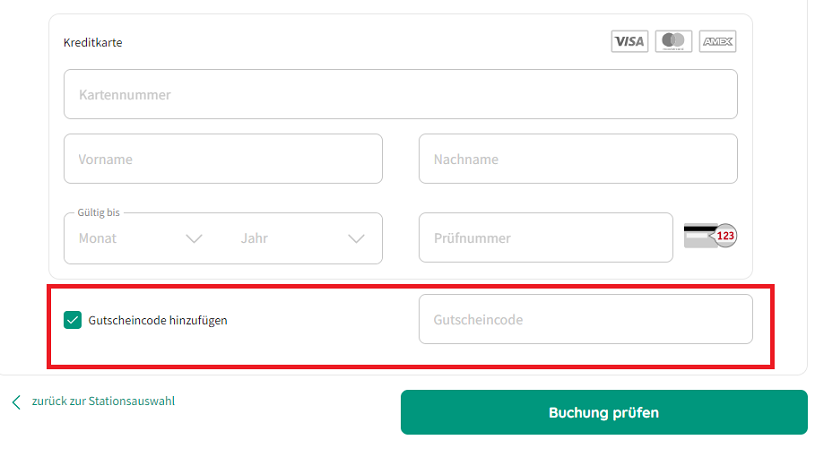The width and height of the screenshot is (815, 466).
Task: Click the chevron arrow beside Jahr
Action: click(x=356, y=239)
